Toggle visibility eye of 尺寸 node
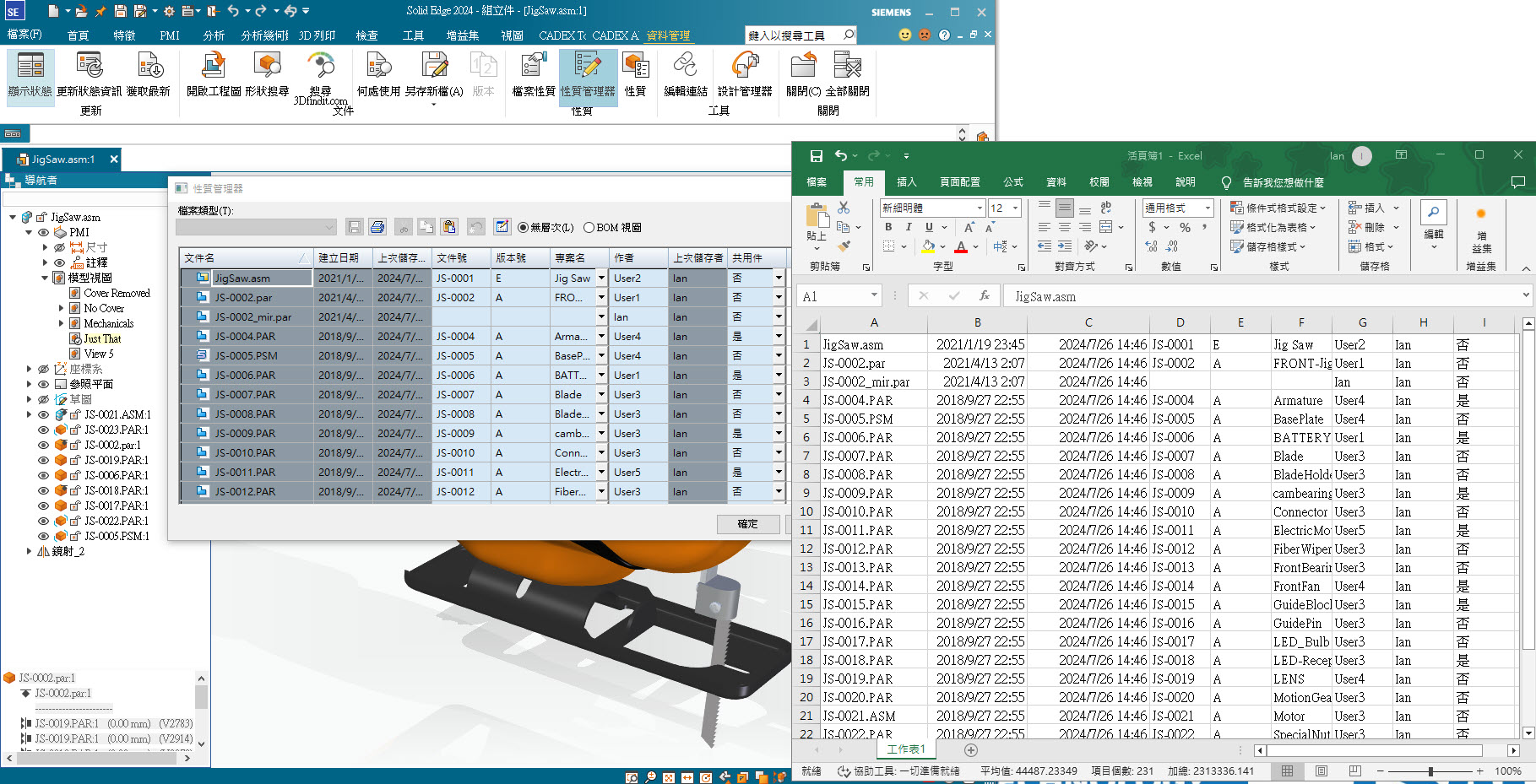The image size is (1536, 784). (59, 247)
